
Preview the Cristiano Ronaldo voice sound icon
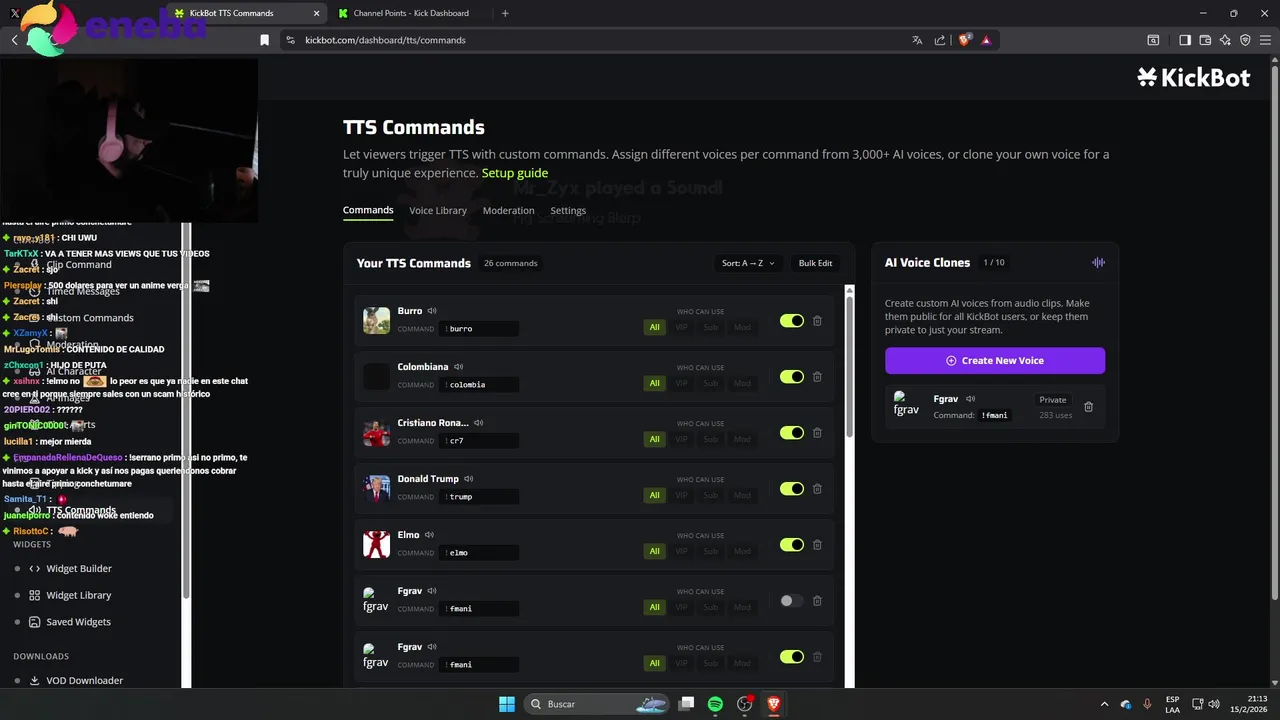[x=478, y=423]
